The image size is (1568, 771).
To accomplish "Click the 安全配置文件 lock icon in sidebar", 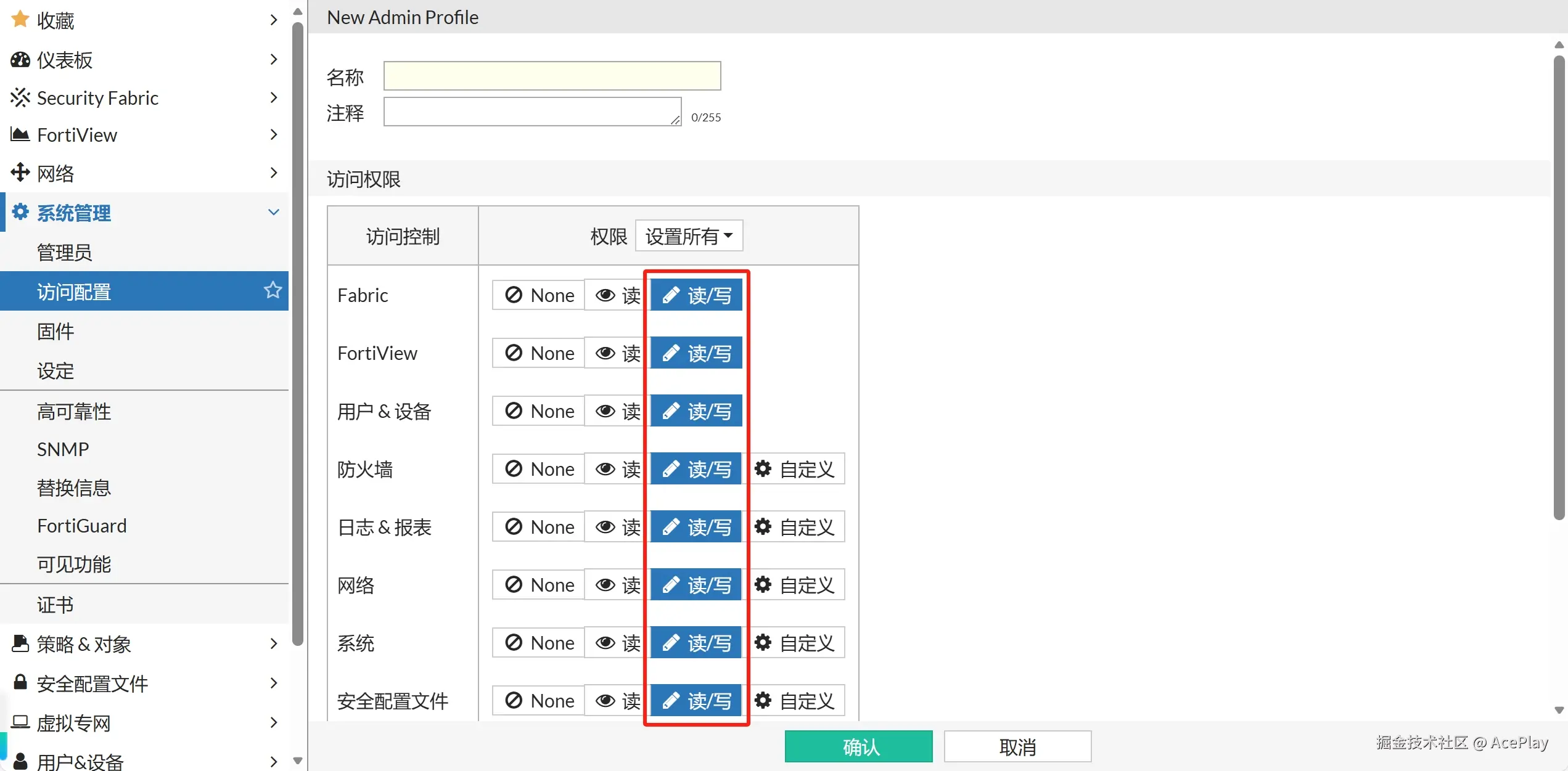I will click(x=20, y=682).
